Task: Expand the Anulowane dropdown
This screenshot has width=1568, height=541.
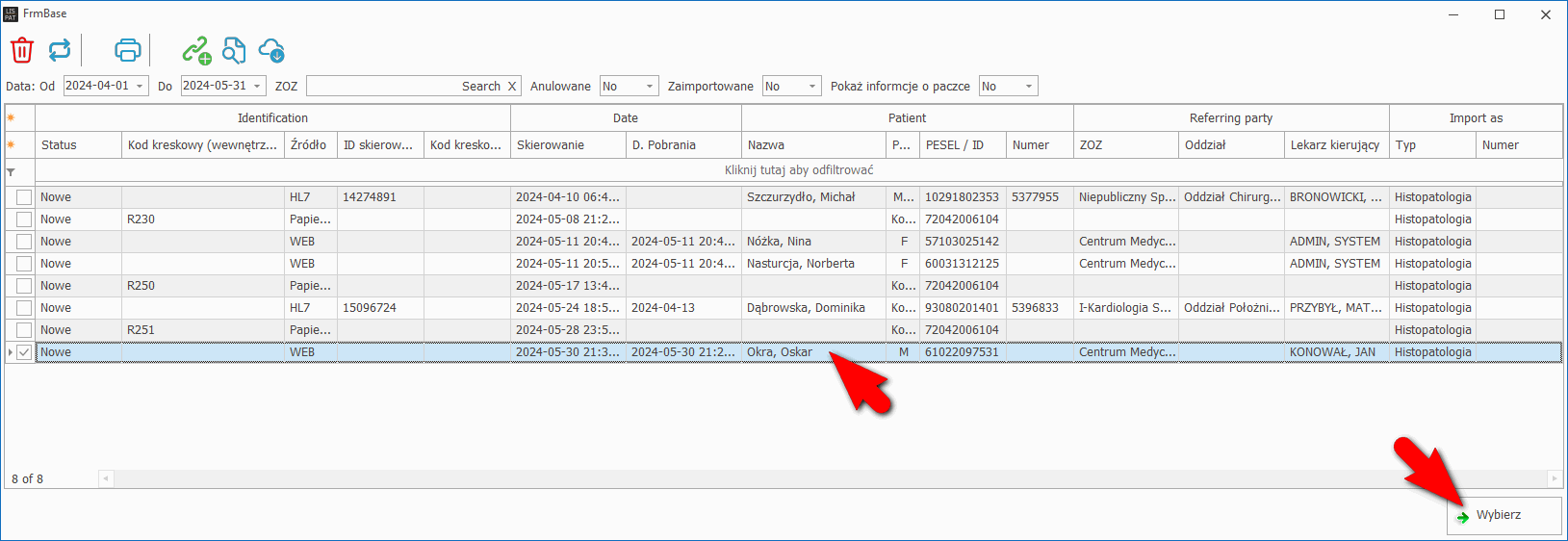Action: point(650,87)
